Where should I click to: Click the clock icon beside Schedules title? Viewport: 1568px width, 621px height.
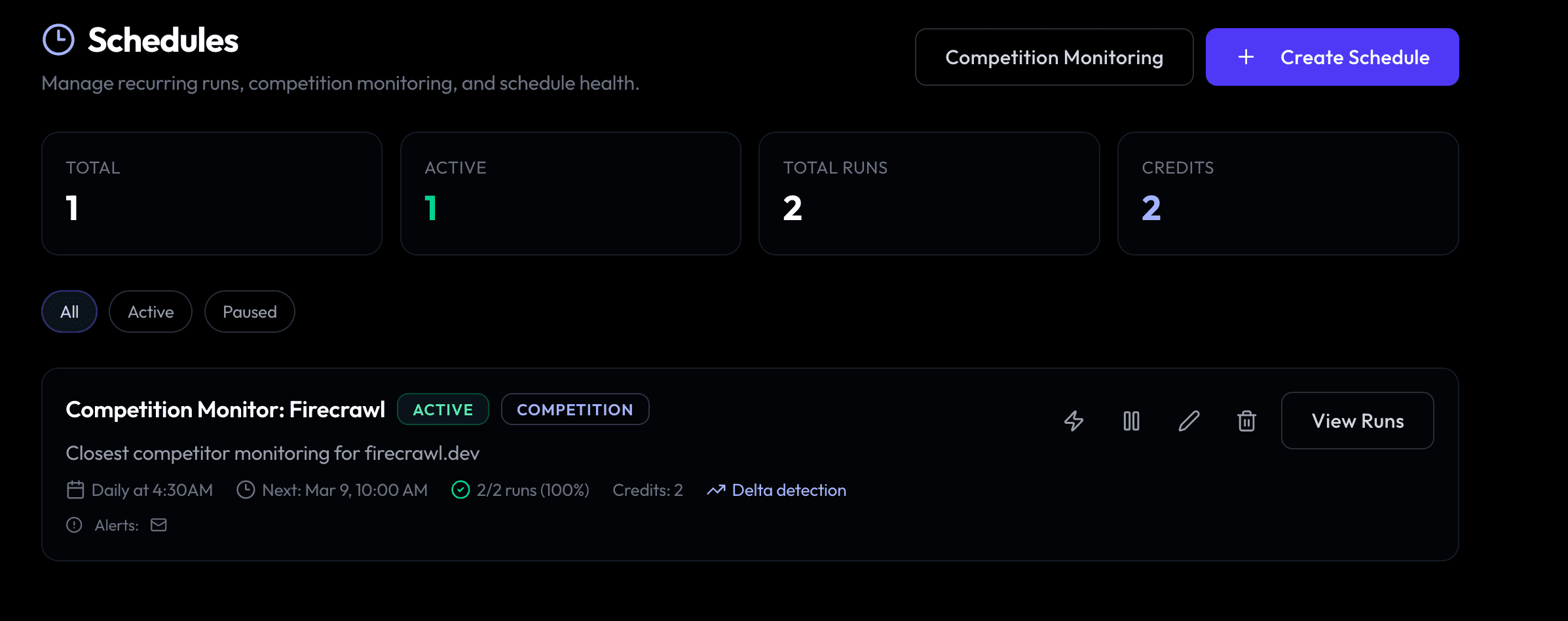58,40
